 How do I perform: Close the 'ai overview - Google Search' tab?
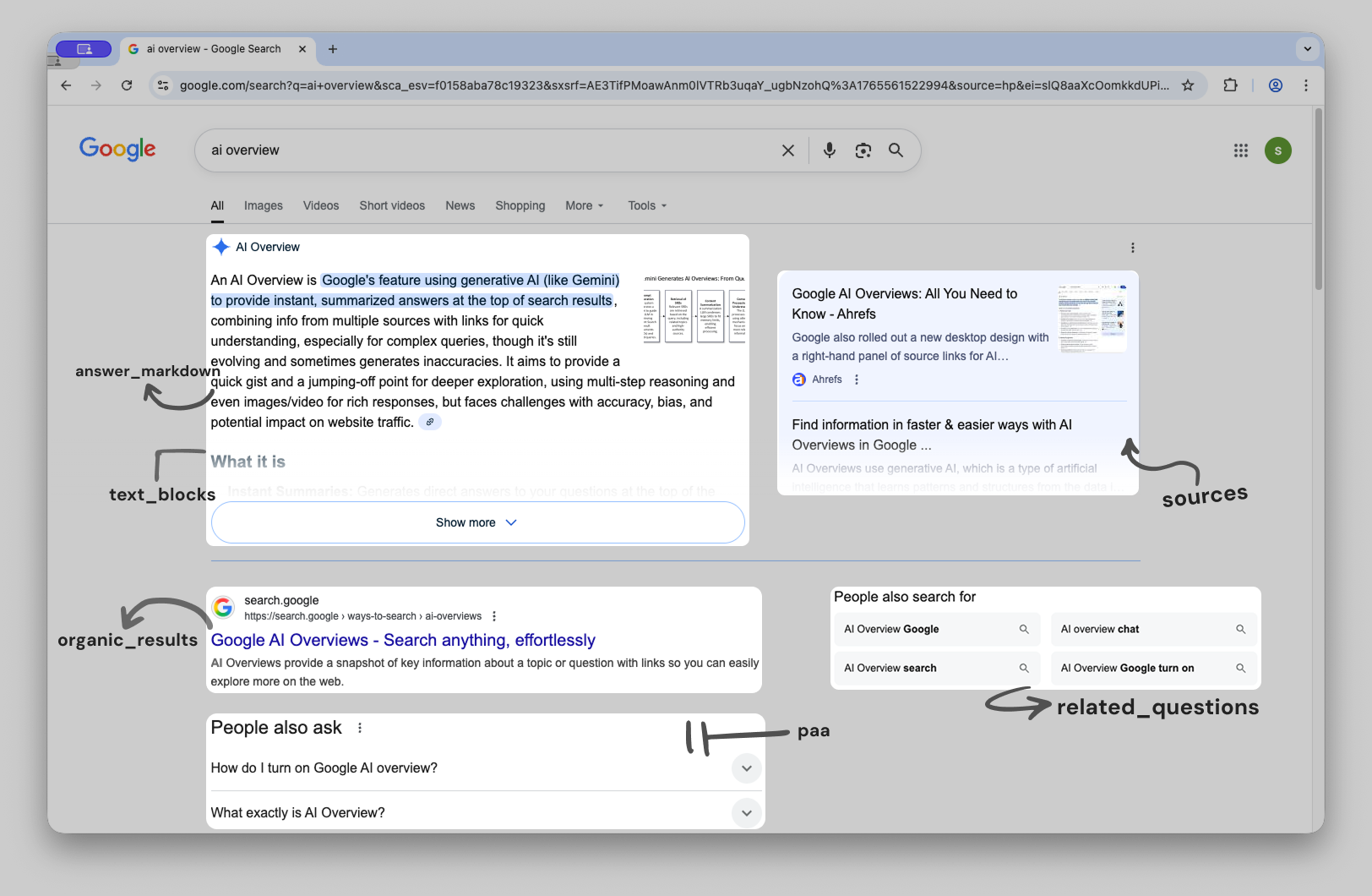point(302,49)
